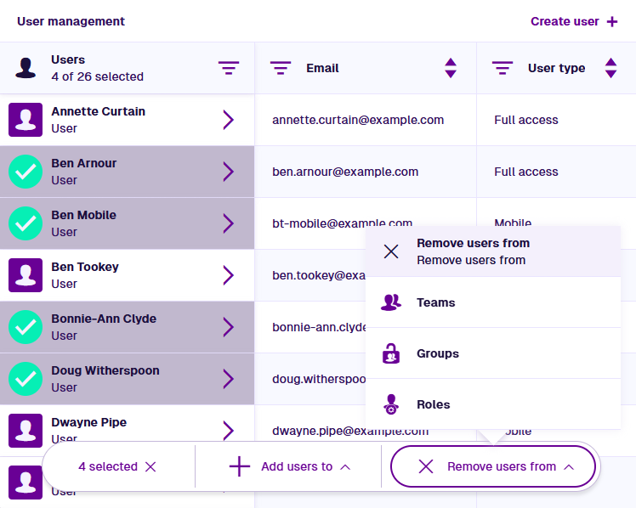Toggle off Doug Witherspoon's selection
Viewport: 636px width, 508px height.
click(x=25, y=379)
